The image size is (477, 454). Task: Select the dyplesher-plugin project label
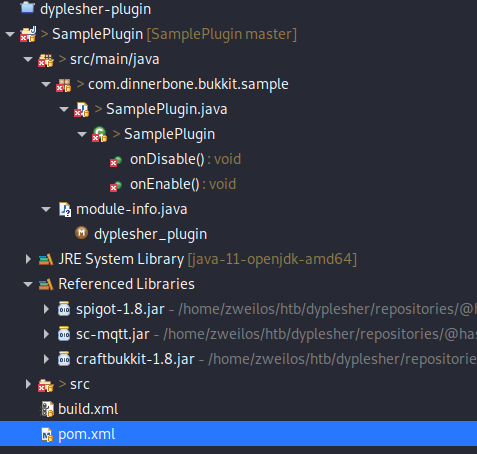coord(95,9)
